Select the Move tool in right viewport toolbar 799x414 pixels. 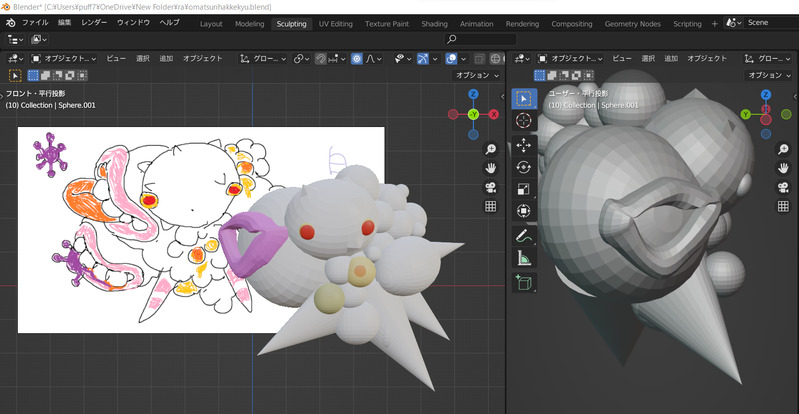[523, 144]
